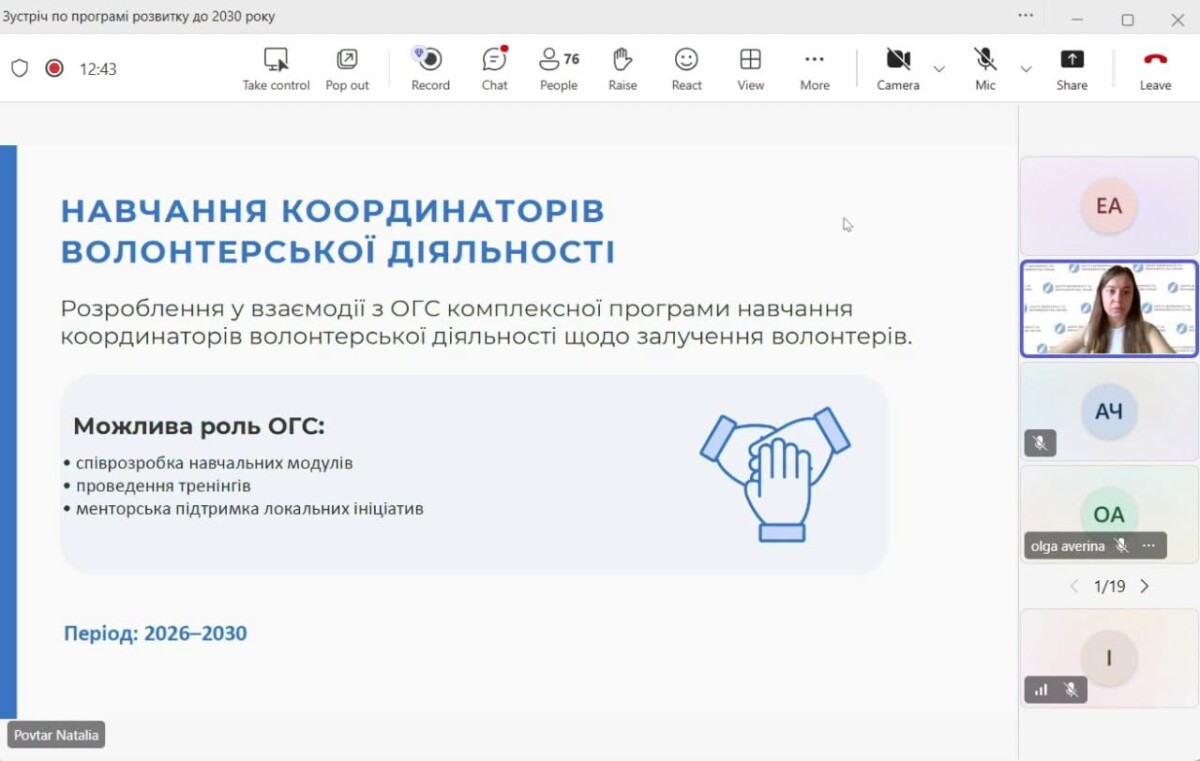Click the olga averina name label

1068,546
